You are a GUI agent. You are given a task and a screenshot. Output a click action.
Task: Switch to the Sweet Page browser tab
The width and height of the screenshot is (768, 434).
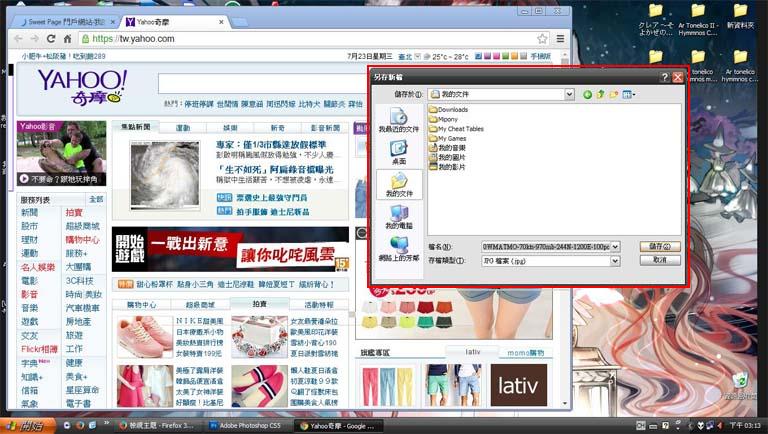[66, 22]
